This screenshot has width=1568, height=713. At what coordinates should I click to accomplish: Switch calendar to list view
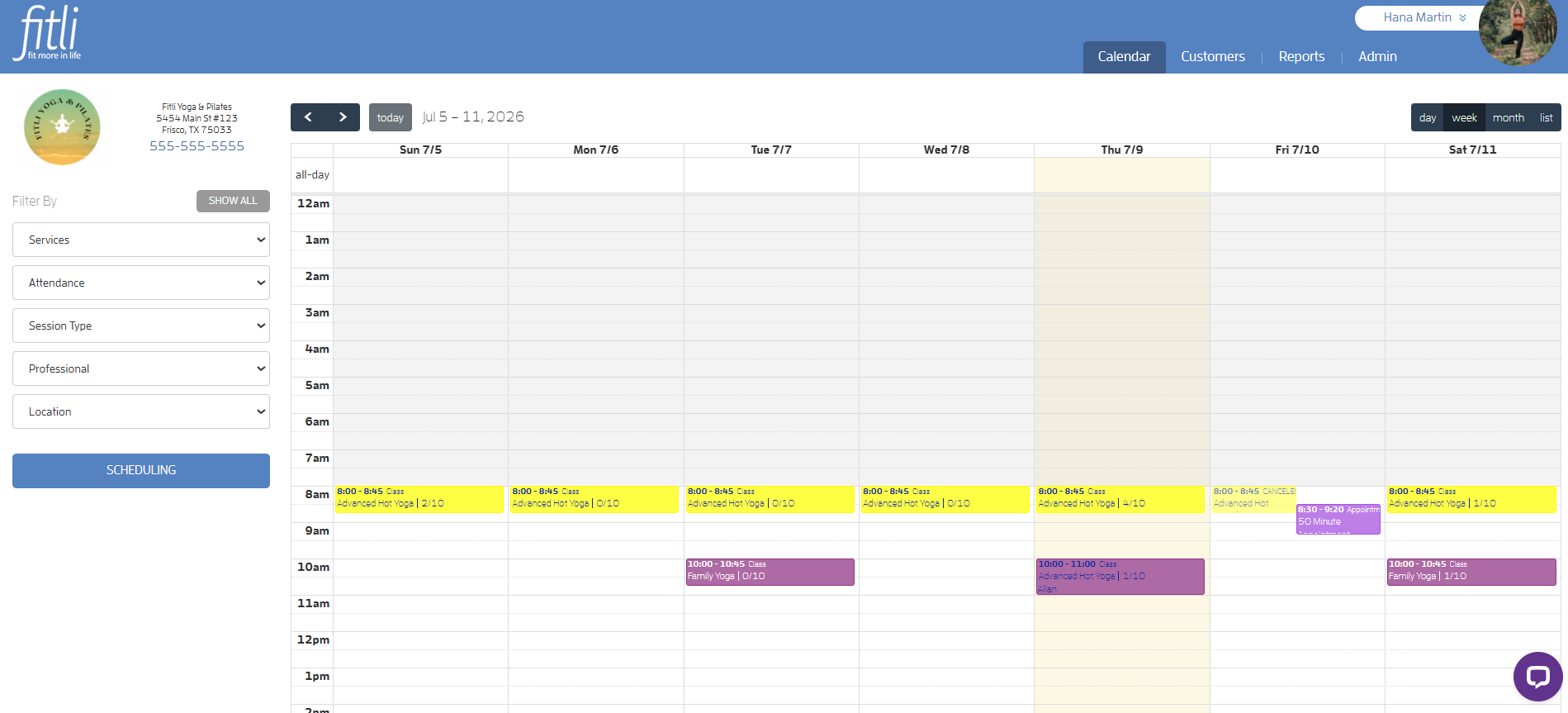[x=1546, y=117]
